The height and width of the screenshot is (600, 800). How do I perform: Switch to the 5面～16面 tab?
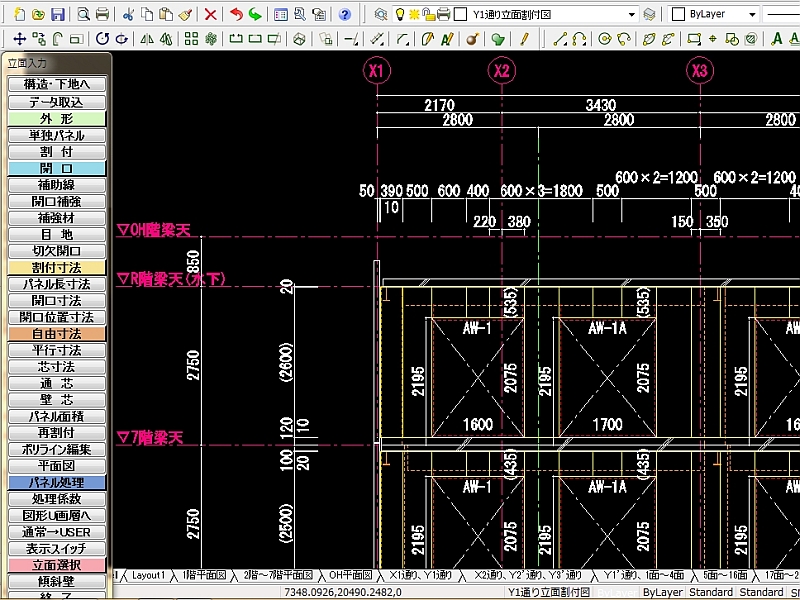(725, 575)
